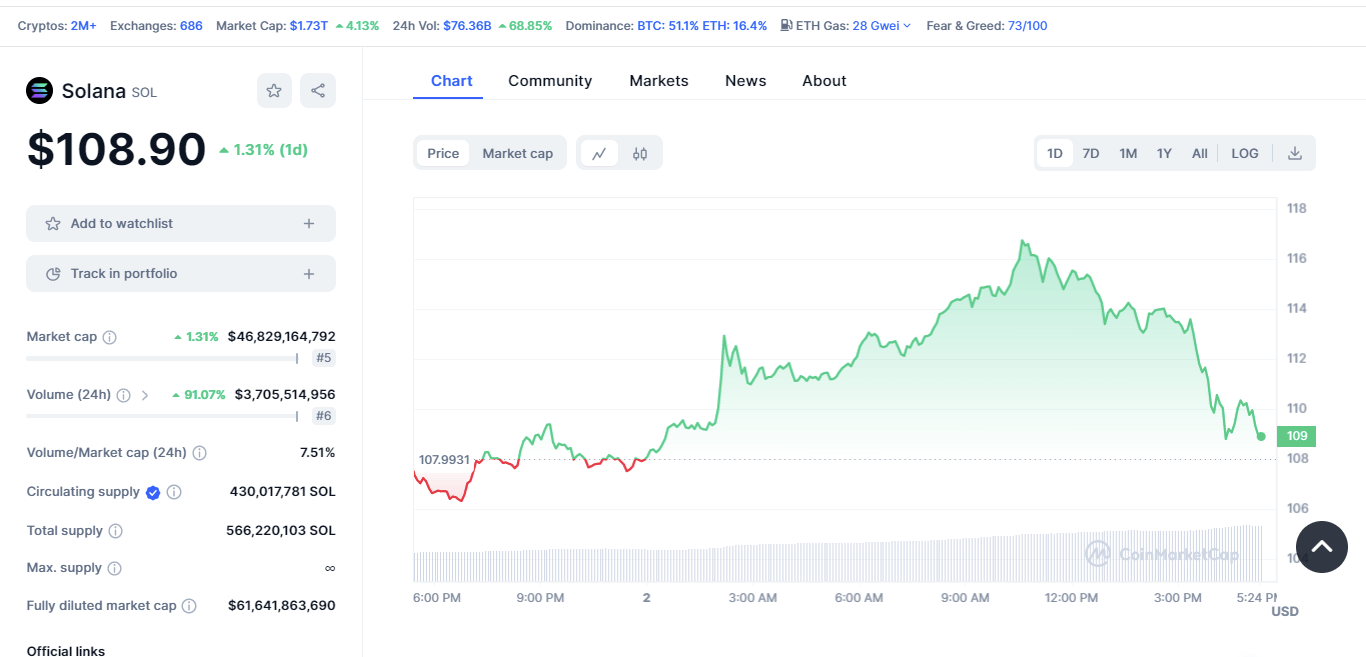Star Solana as a favorite
The height and width of the screenshot is (657, 1366).
(x=274, y=91)
